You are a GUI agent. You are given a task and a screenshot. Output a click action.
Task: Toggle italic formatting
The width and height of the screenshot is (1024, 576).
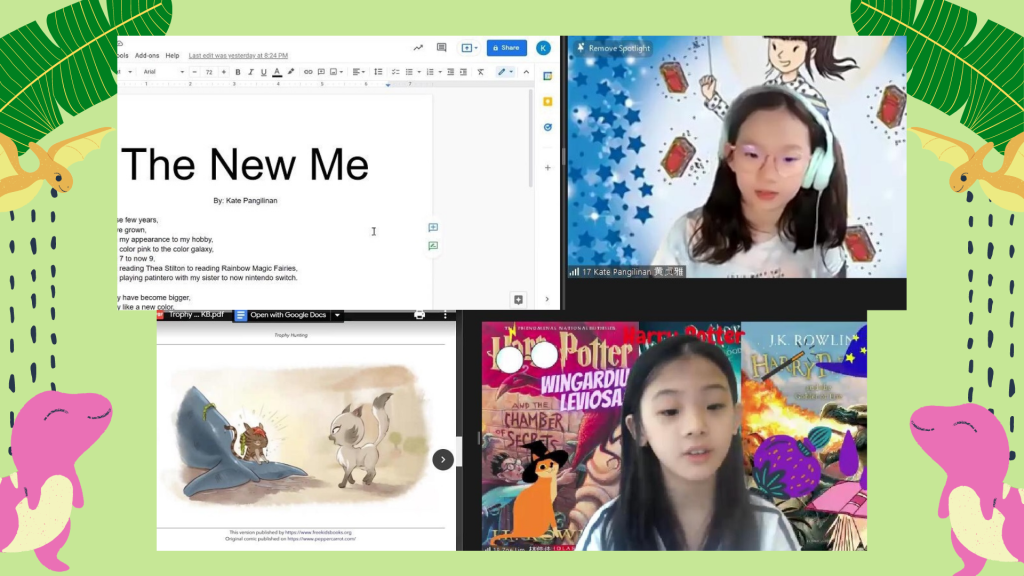coord(251,72)
